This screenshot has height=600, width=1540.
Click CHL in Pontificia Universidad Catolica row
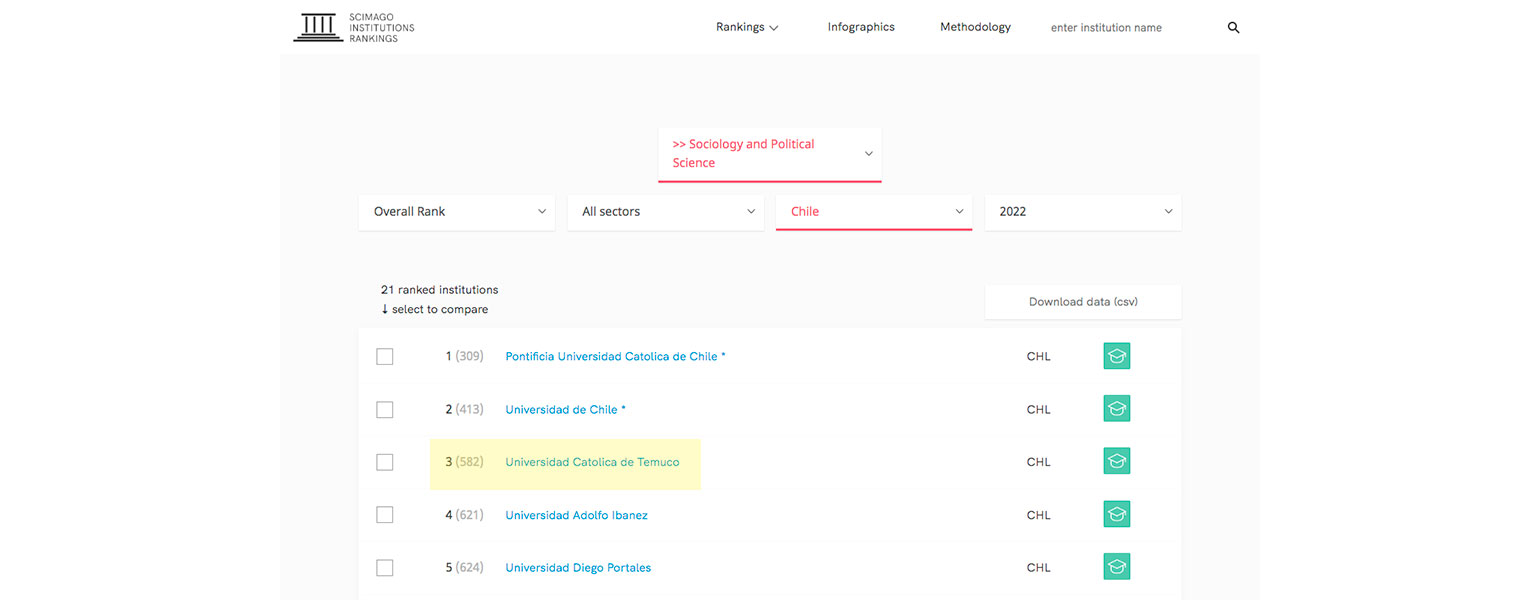(x=1039, y=357)
